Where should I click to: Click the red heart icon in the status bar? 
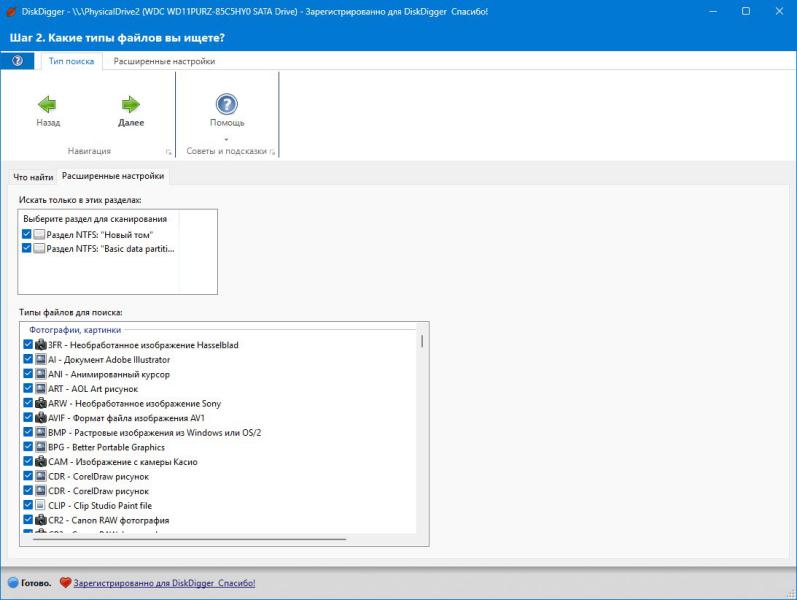pos(65,582)
